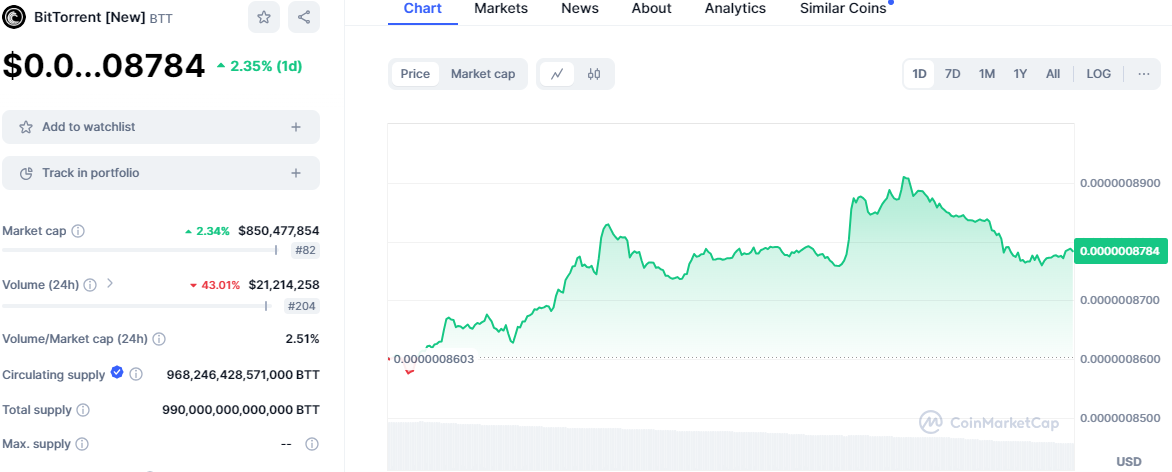The image size is (1172, 472).
Task: Click the current price label on chart
Action: pos(1120,252)
